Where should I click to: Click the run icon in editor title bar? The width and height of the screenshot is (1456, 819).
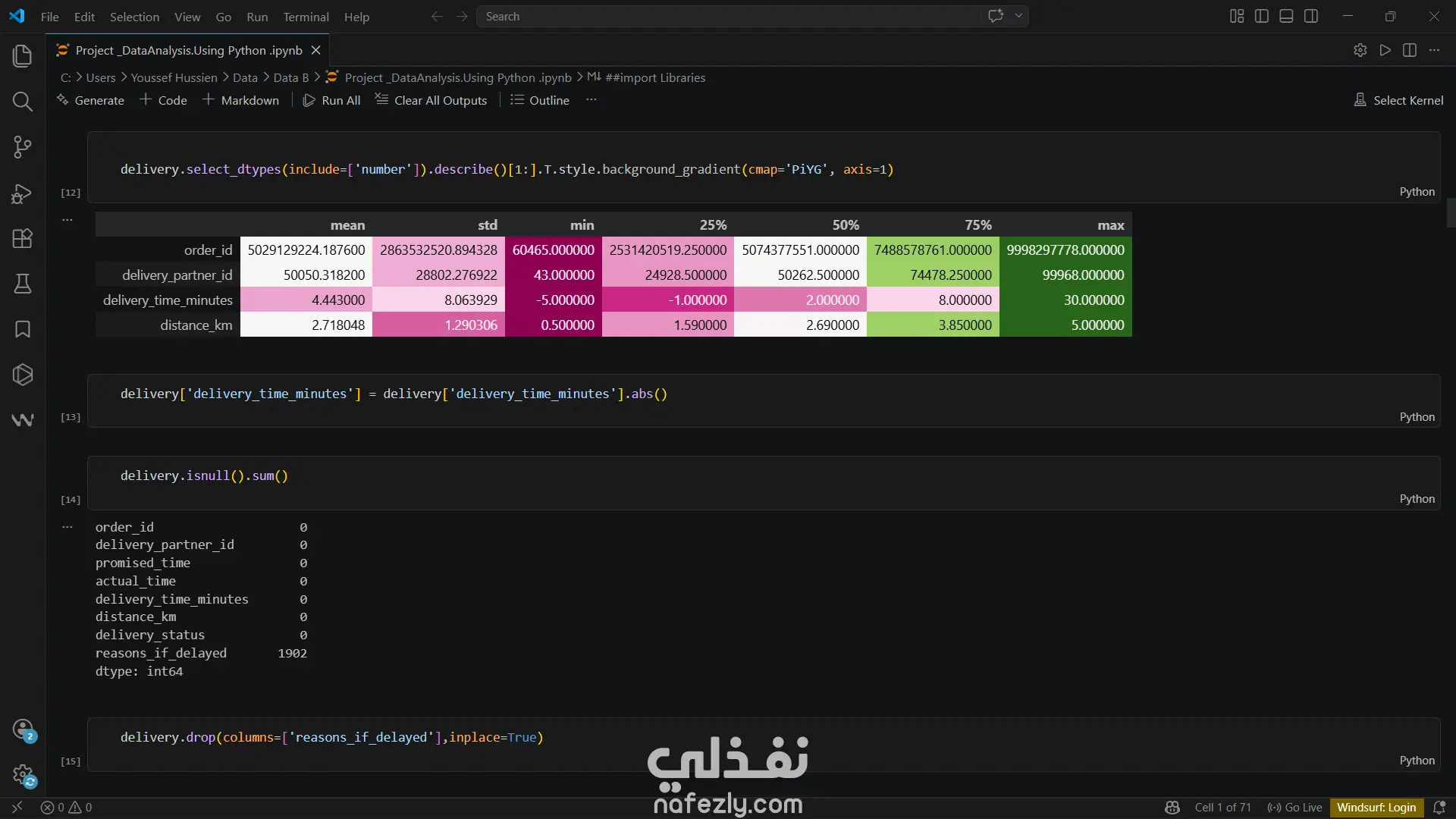click(1385, 50)
